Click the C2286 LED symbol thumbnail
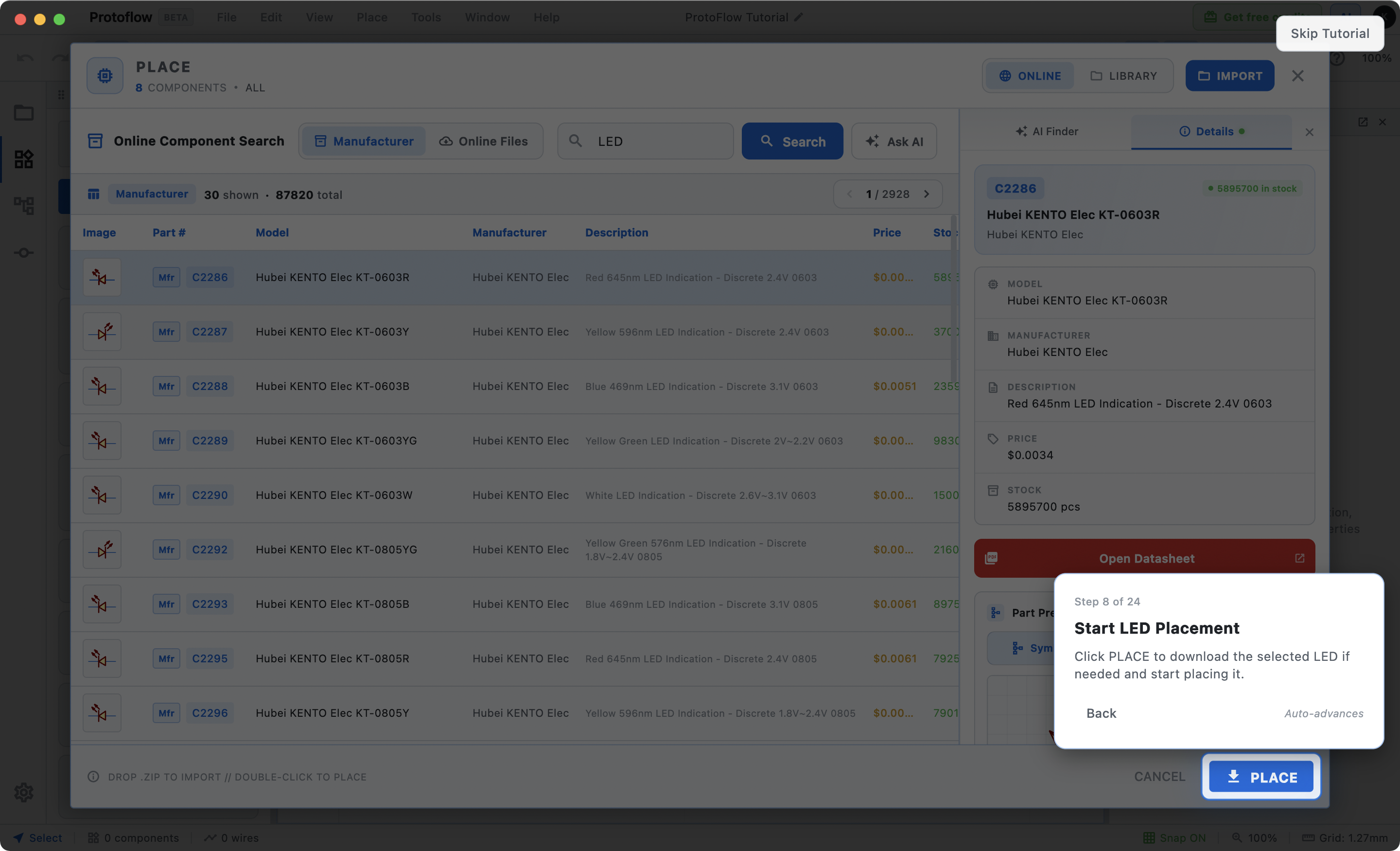 click(x=102, y=277)
